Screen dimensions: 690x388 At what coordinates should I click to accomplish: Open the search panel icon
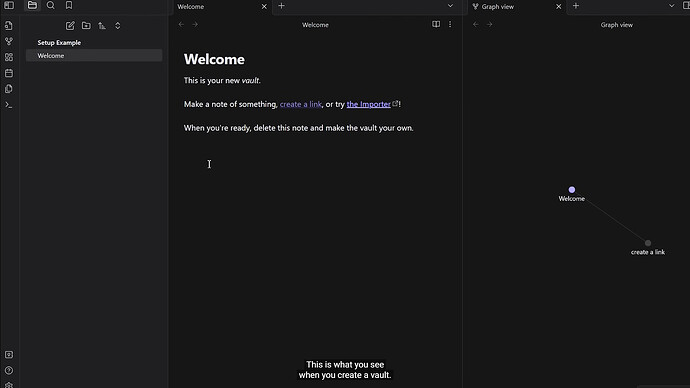coord(51,5)
